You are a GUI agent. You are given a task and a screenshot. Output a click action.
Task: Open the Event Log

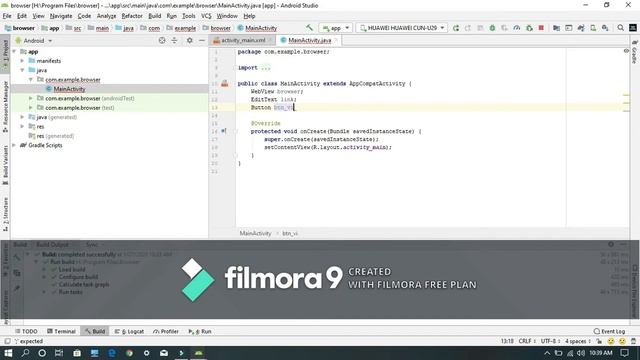(609, 331)
